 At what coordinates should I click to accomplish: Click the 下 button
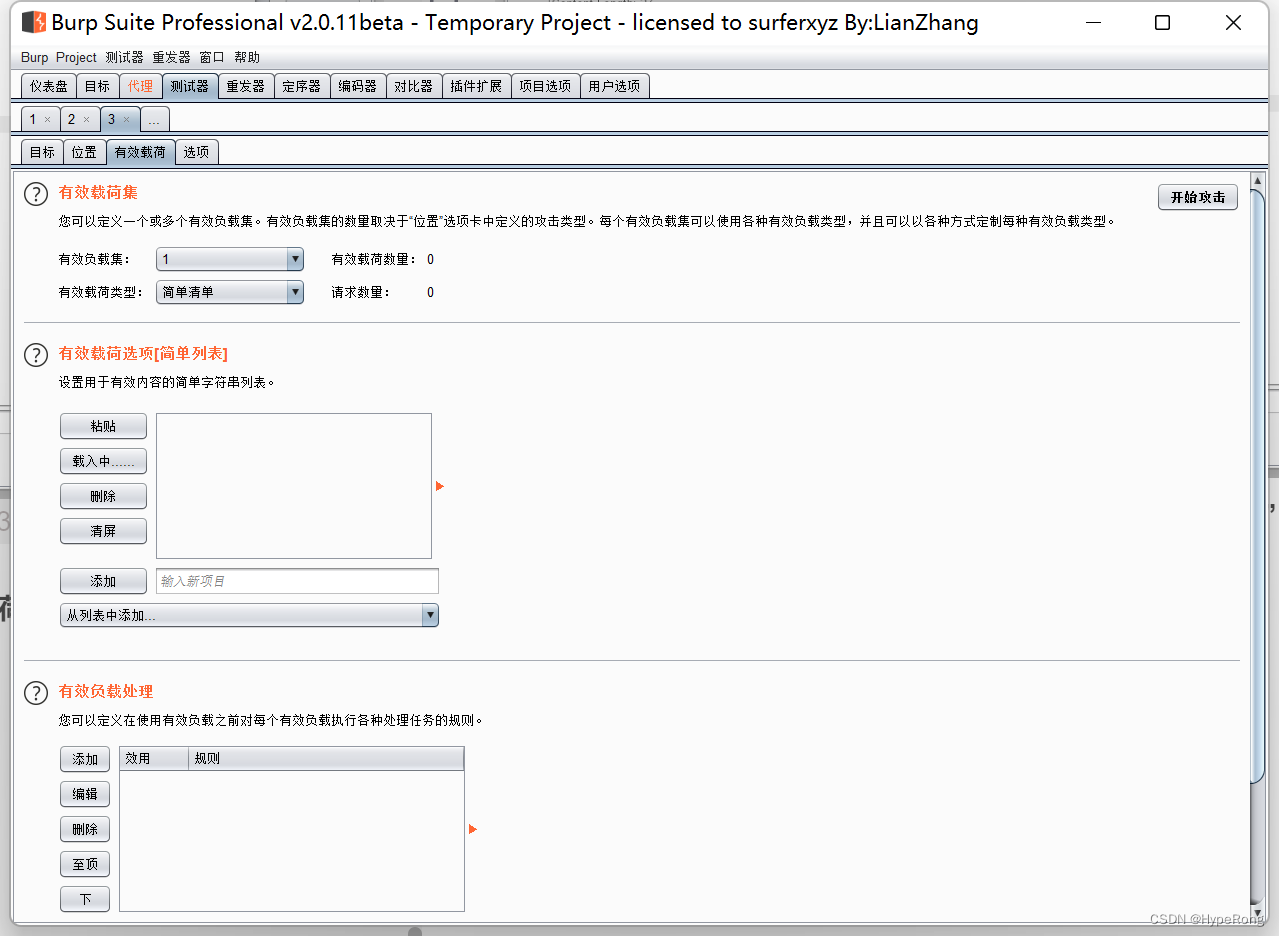pyautogui.click(x=85, y=899)
